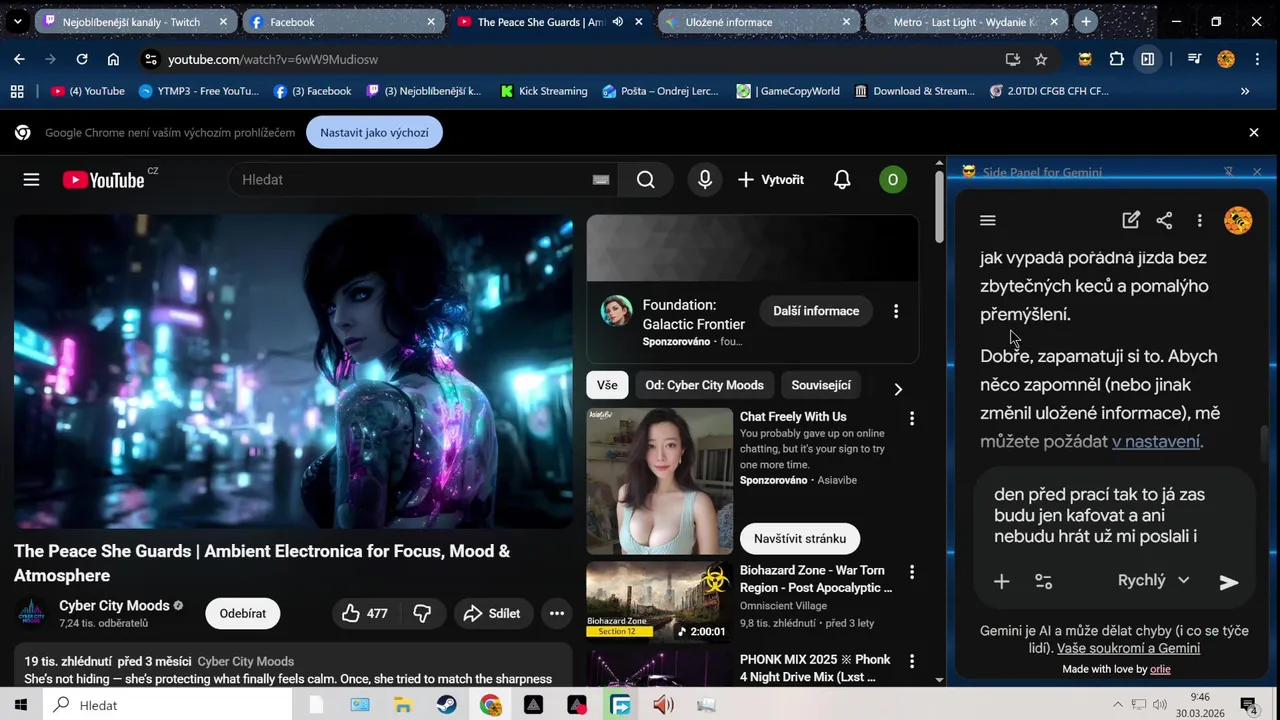Dismiss the default browser infobar
This screenshot has width=1280, height=720.
click(x=1254, y=132)
